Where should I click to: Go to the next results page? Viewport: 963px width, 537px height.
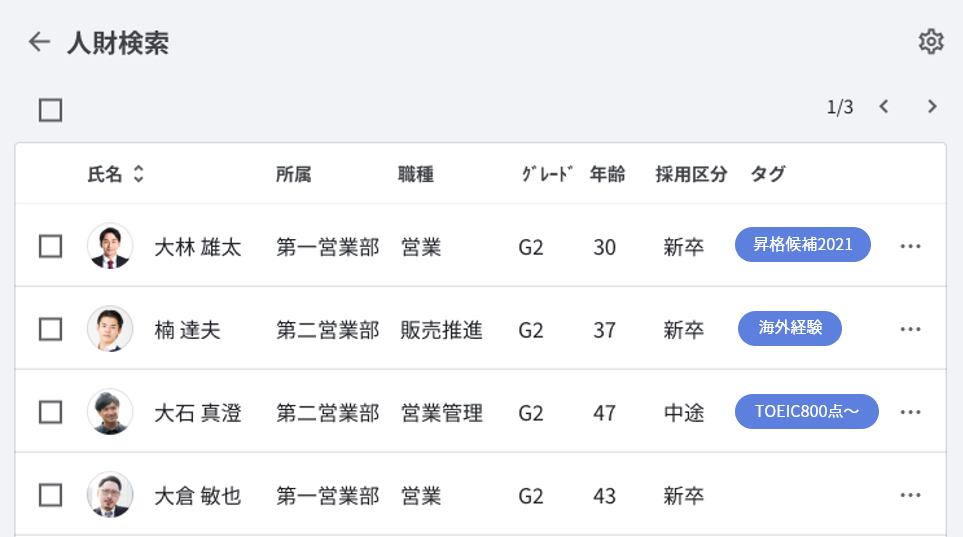coord(932,107)
